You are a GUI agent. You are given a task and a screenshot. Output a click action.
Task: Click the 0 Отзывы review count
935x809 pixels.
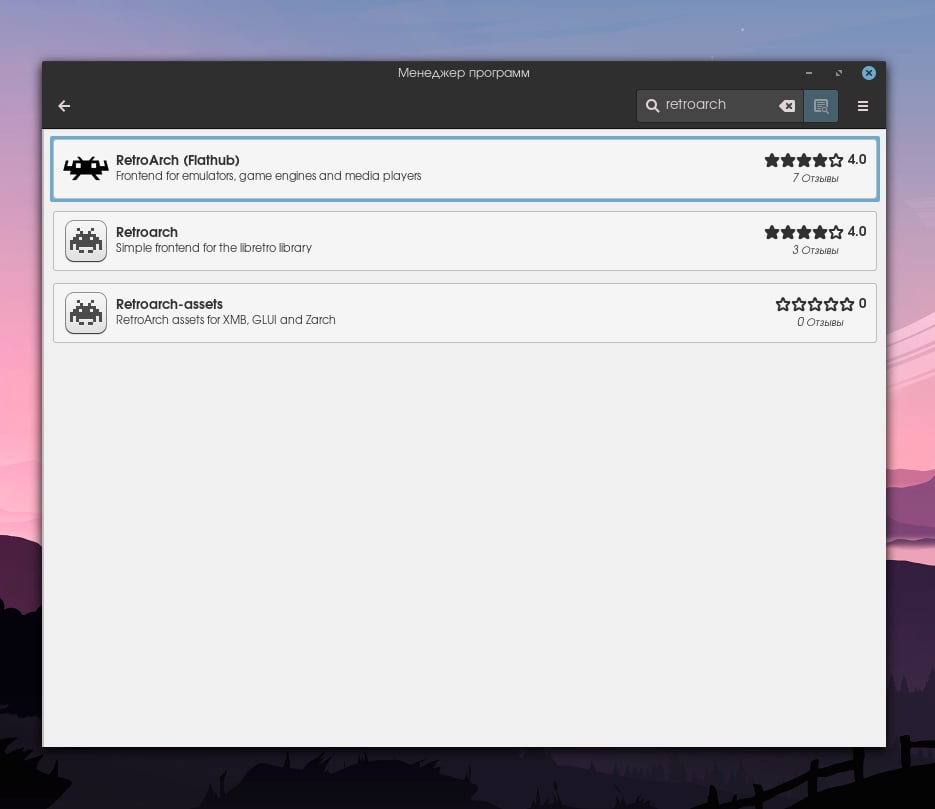(820, 323)
